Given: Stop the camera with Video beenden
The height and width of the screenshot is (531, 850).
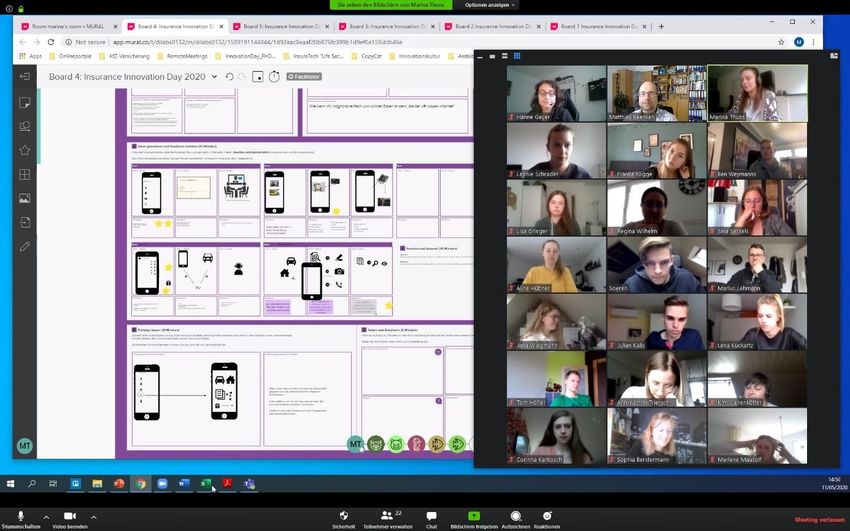Looking at the screenshot, I should 70,516.
